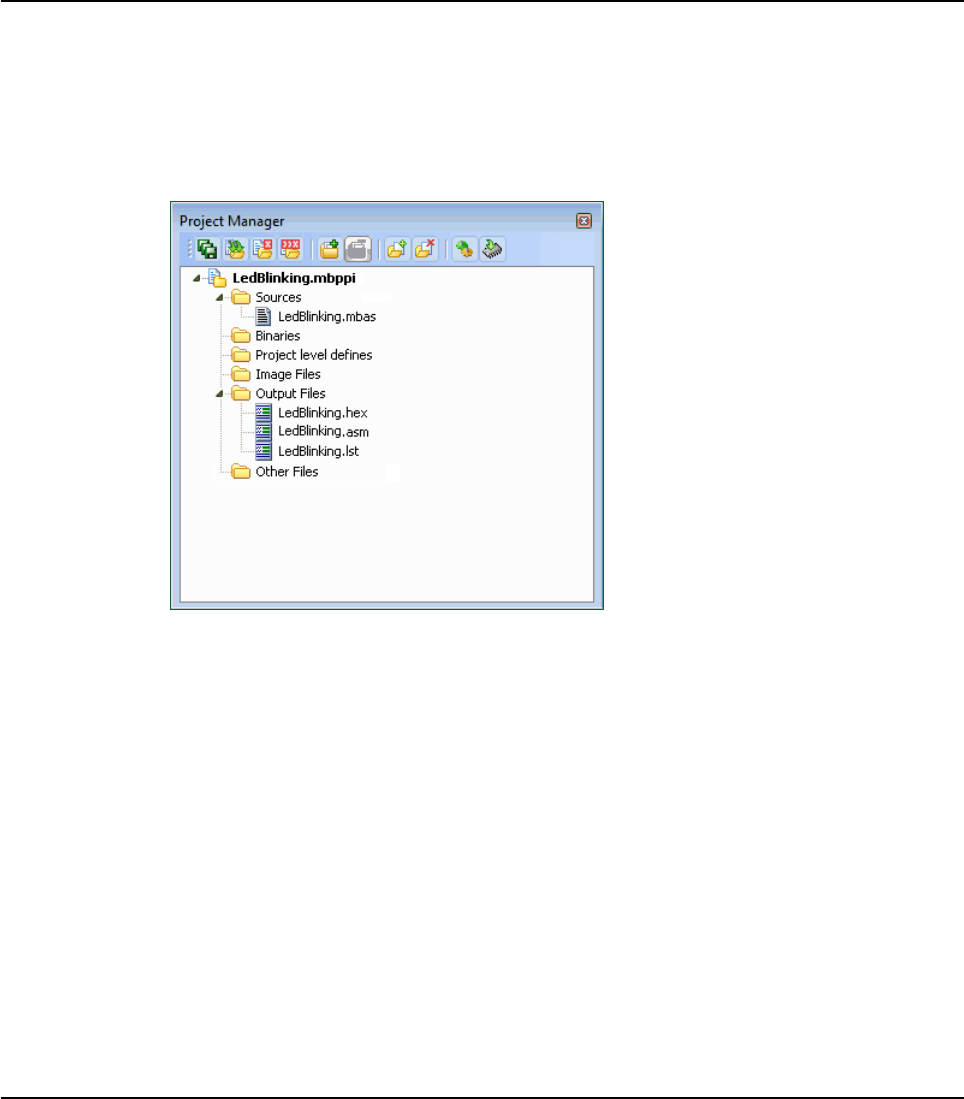
Task: Select the Sources folder
Action: coord(278,297)
